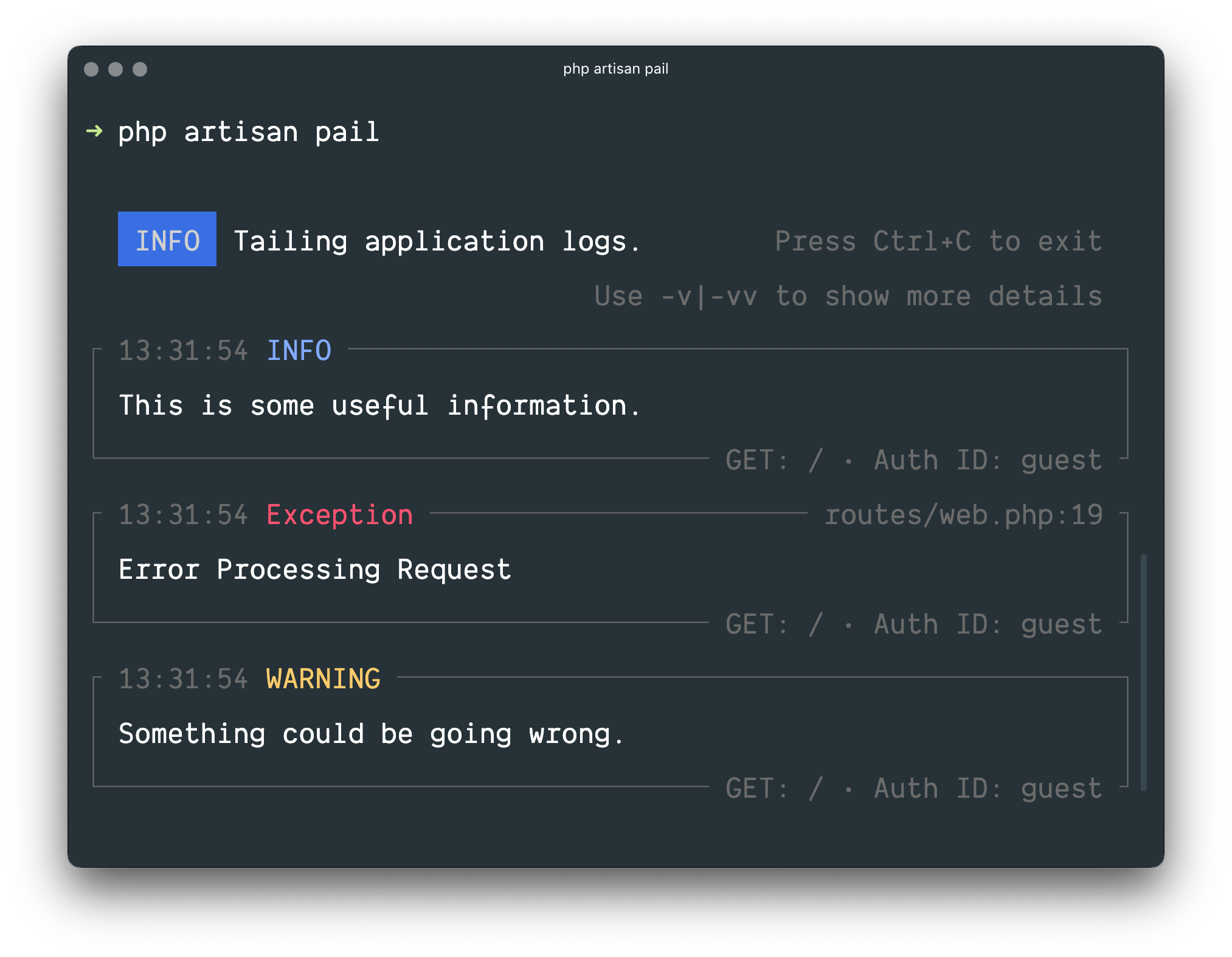Click the Use -v|-vv details hint
1232x957 pixels.
[848, 296]
